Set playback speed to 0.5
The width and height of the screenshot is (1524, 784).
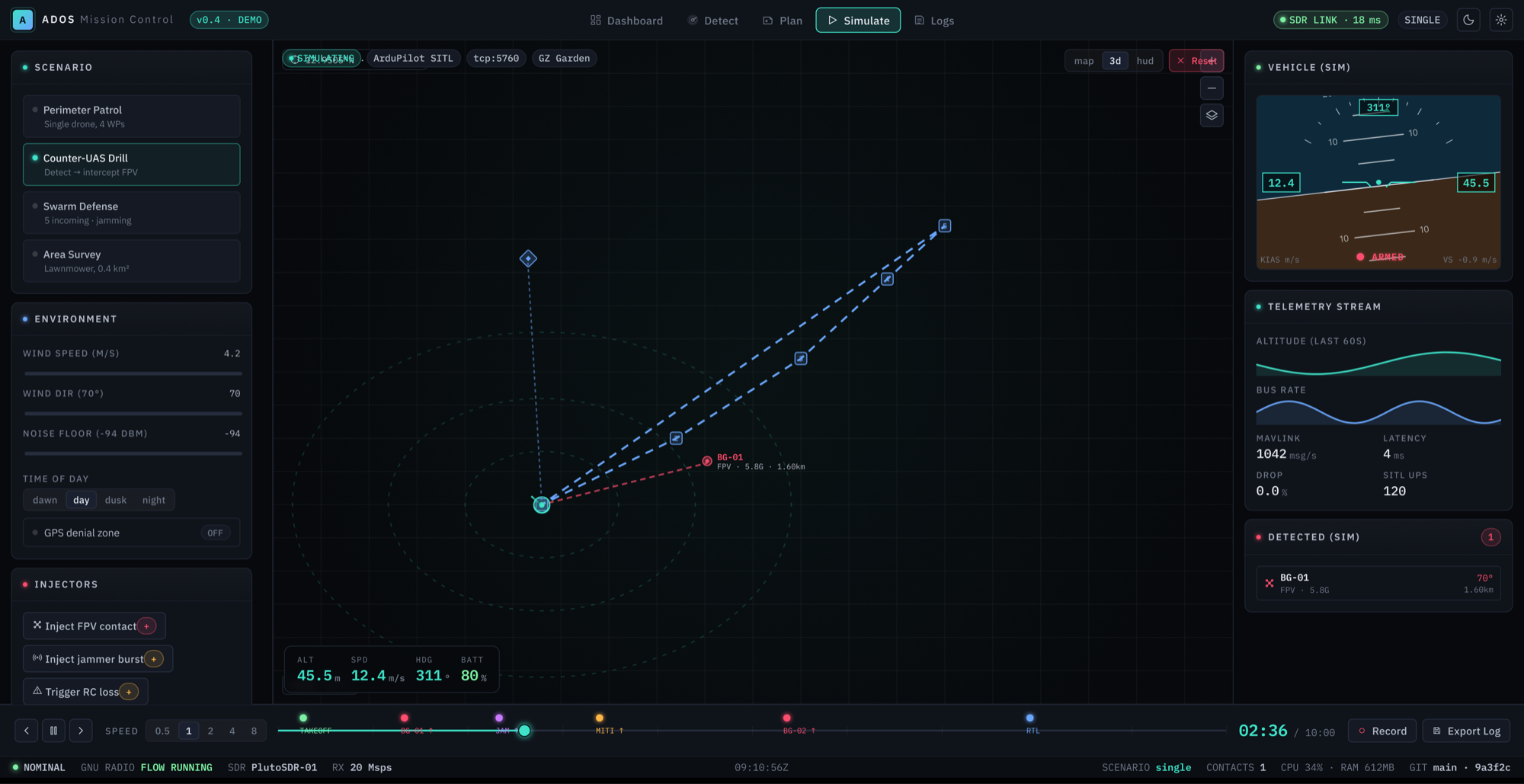click(162, 731)
